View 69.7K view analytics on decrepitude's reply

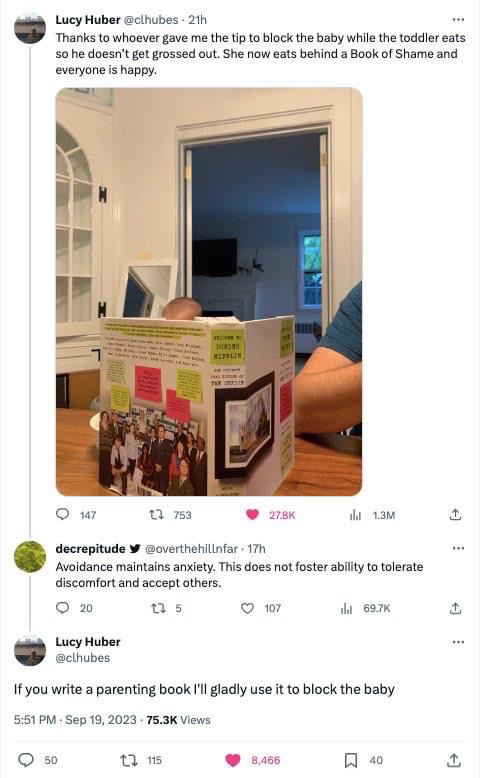(x=346, y=608)
